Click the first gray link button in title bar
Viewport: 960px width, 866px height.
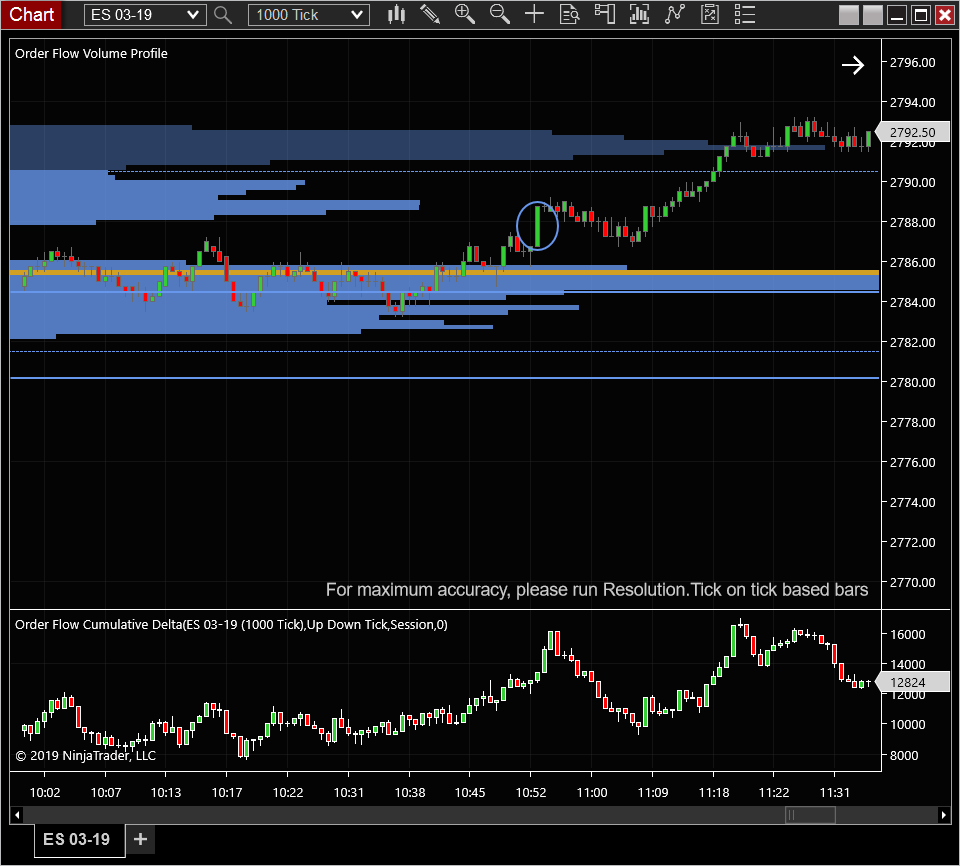tap(849, 15)
